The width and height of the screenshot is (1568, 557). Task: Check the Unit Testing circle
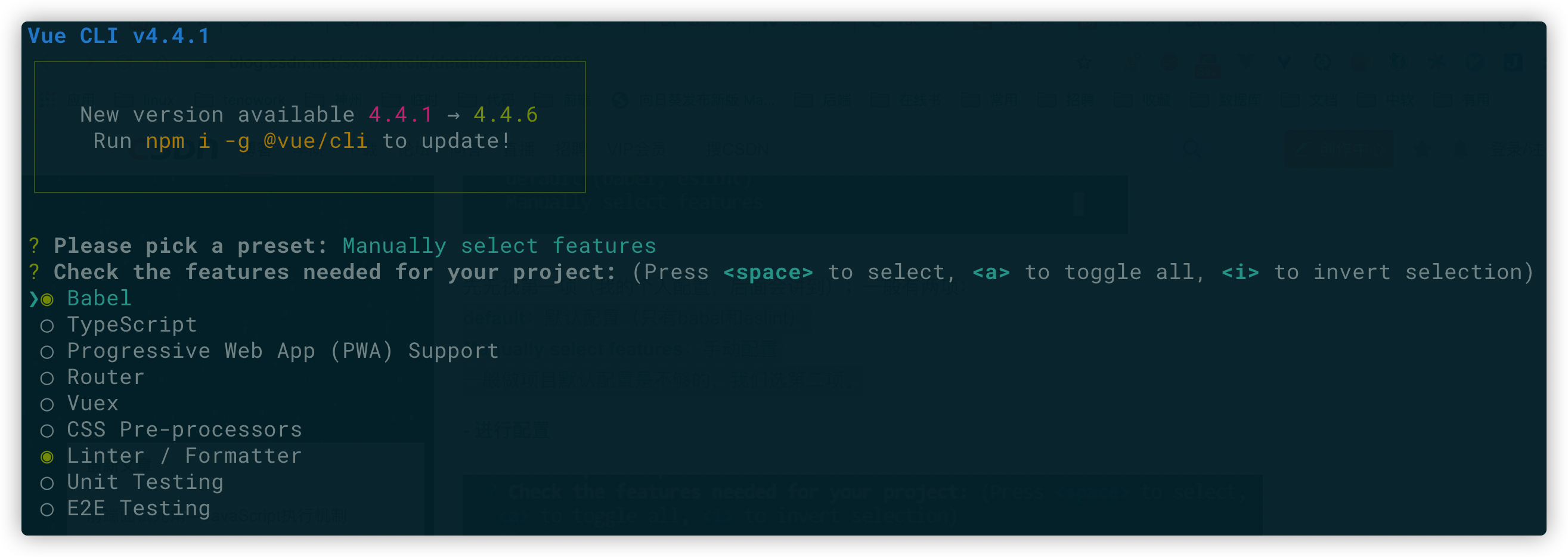point(47,482)
